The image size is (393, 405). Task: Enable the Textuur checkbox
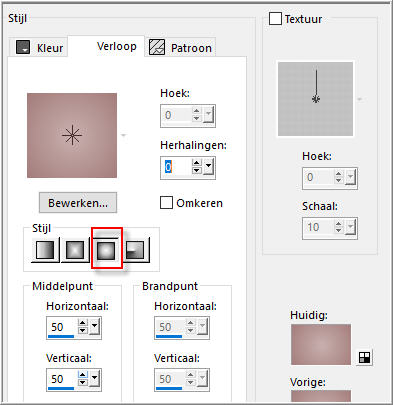(x=275, y=19)
